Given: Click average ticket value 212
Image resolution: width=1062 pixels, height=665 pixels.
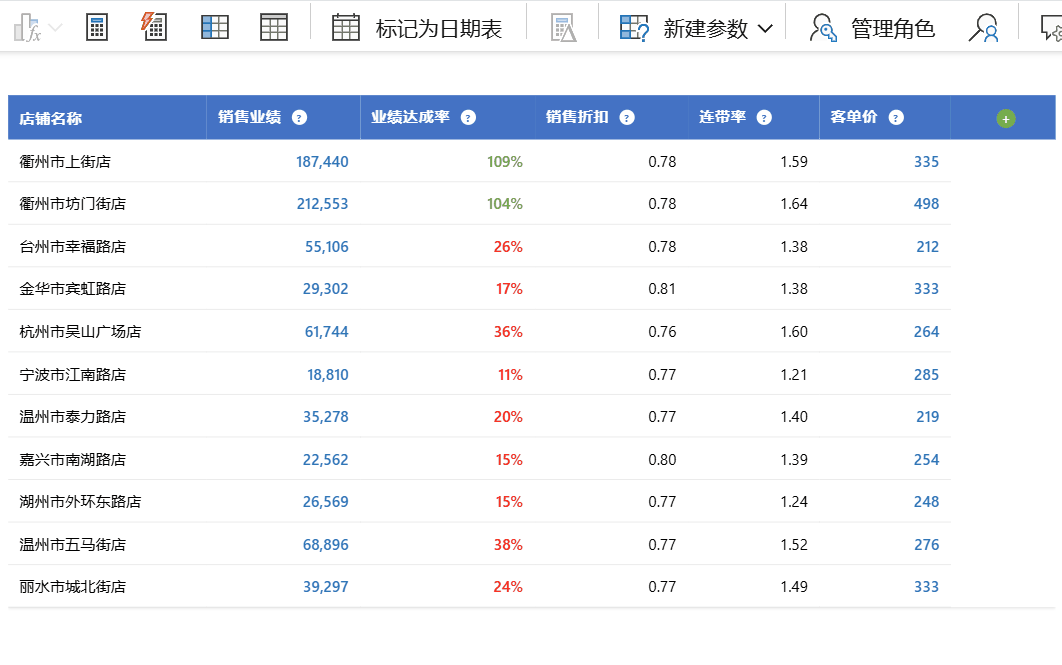Looking at the screenshot, I should coord(927,246).
